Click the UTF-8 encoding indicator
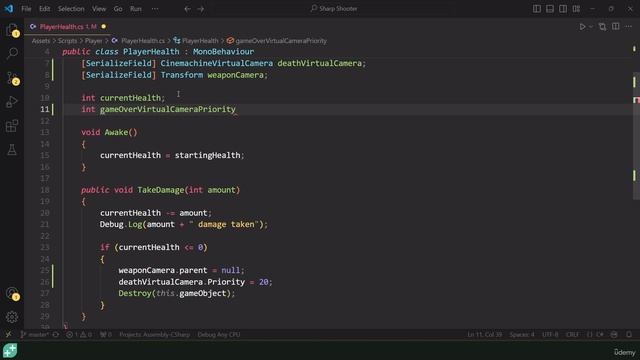Screen dimensions: 640x360 click(x=550, y=335)
